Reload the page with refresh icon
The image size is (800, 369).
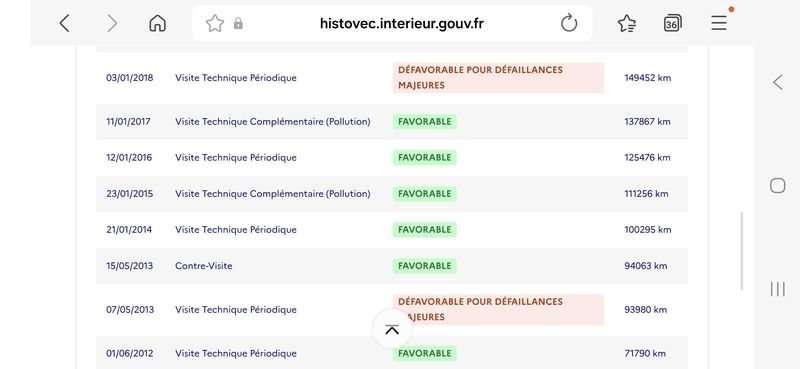tap(568, 23)
